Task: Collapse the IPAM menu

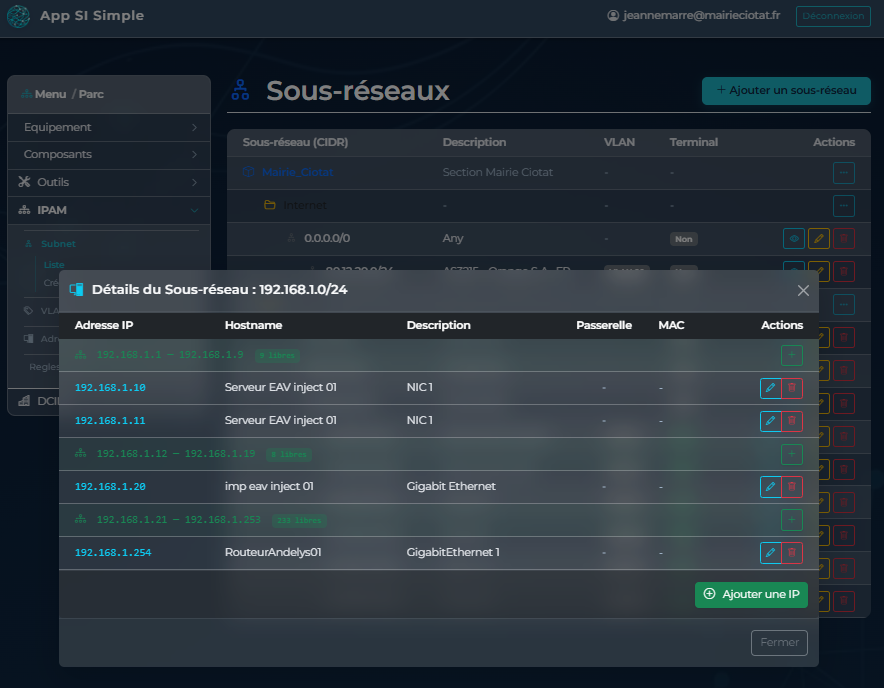Action: tap(109, 210)
